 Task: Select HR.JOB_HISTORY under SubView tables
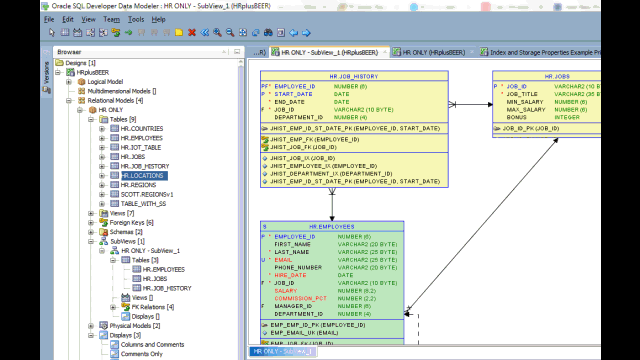[x=167, y=288]
